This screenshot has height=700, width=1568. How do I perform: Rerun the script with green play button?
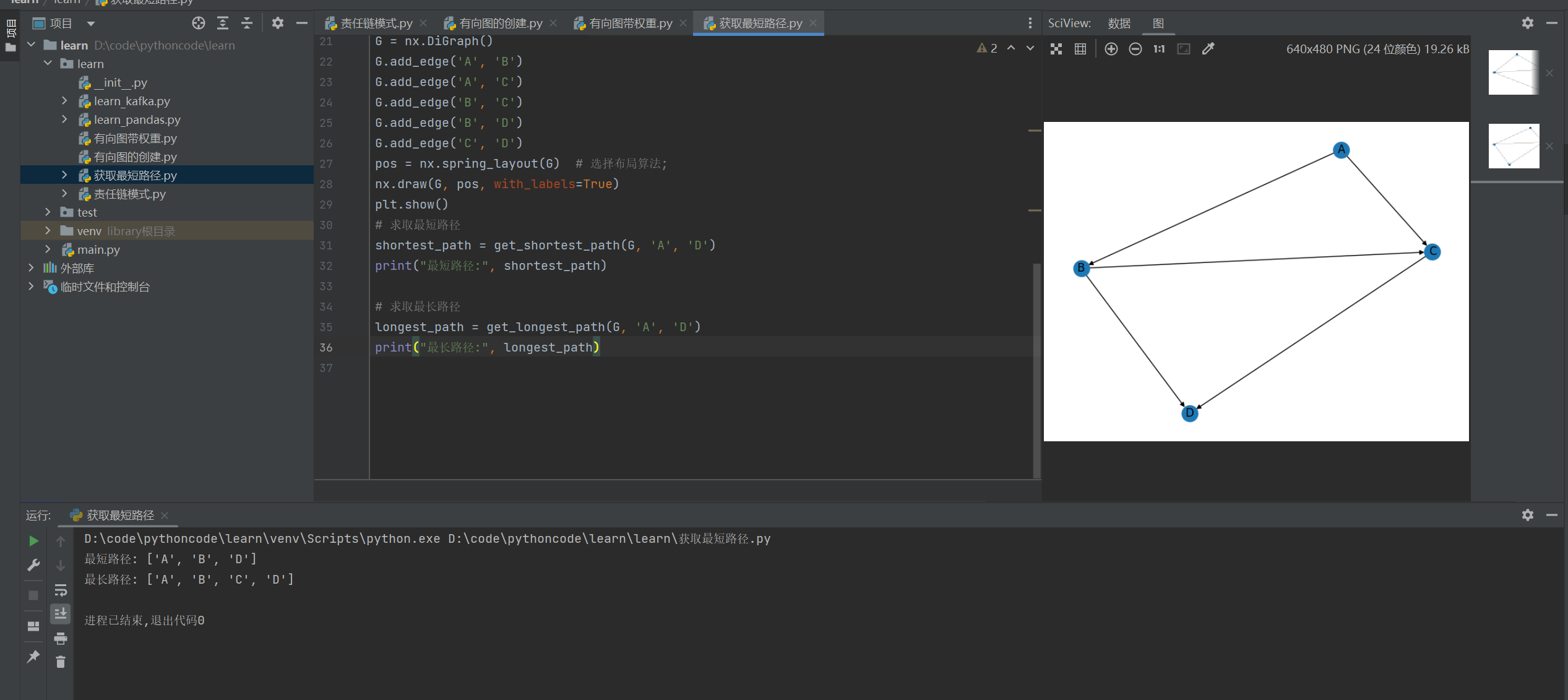33,541
